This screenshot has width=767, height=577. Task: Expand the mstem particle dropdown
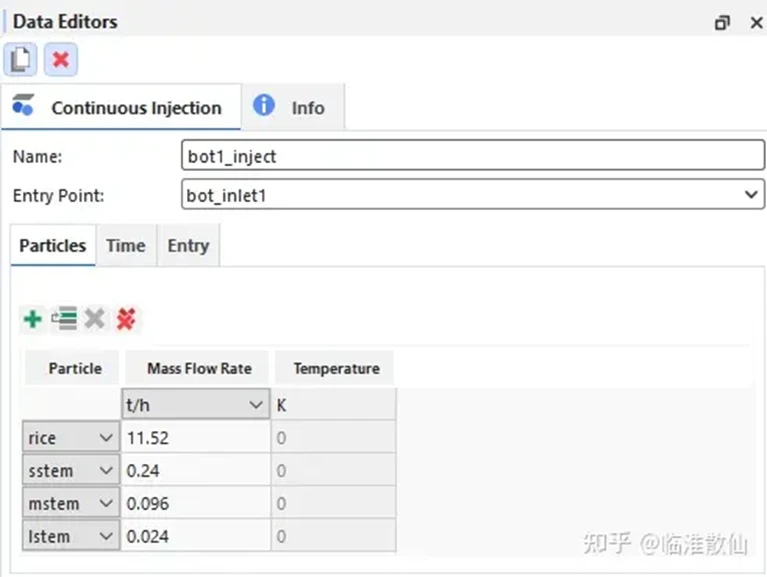[x=71, y=503]
